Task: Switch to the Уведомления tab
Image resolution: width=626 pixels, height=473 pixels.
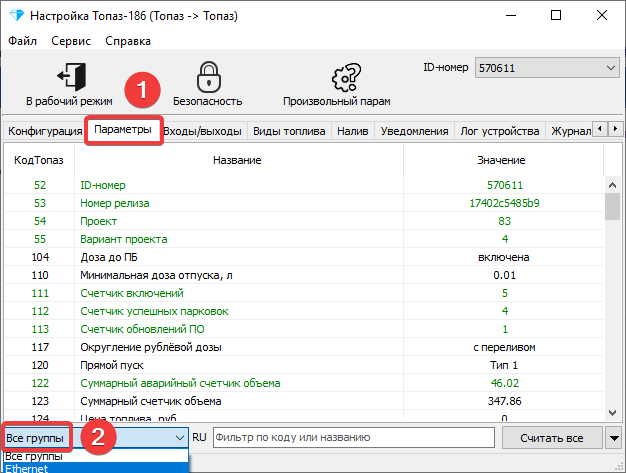Action: [x=414, y=131]
